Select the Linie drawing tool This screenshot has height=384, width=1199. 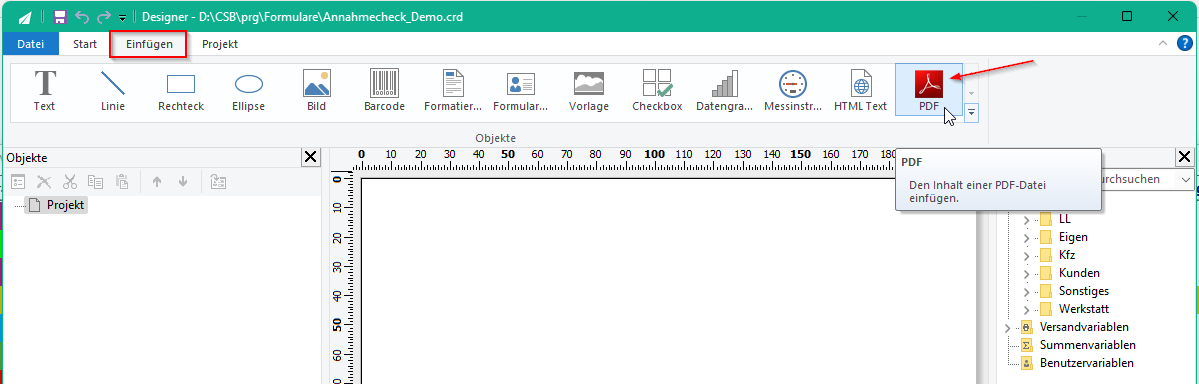[112, 90]
